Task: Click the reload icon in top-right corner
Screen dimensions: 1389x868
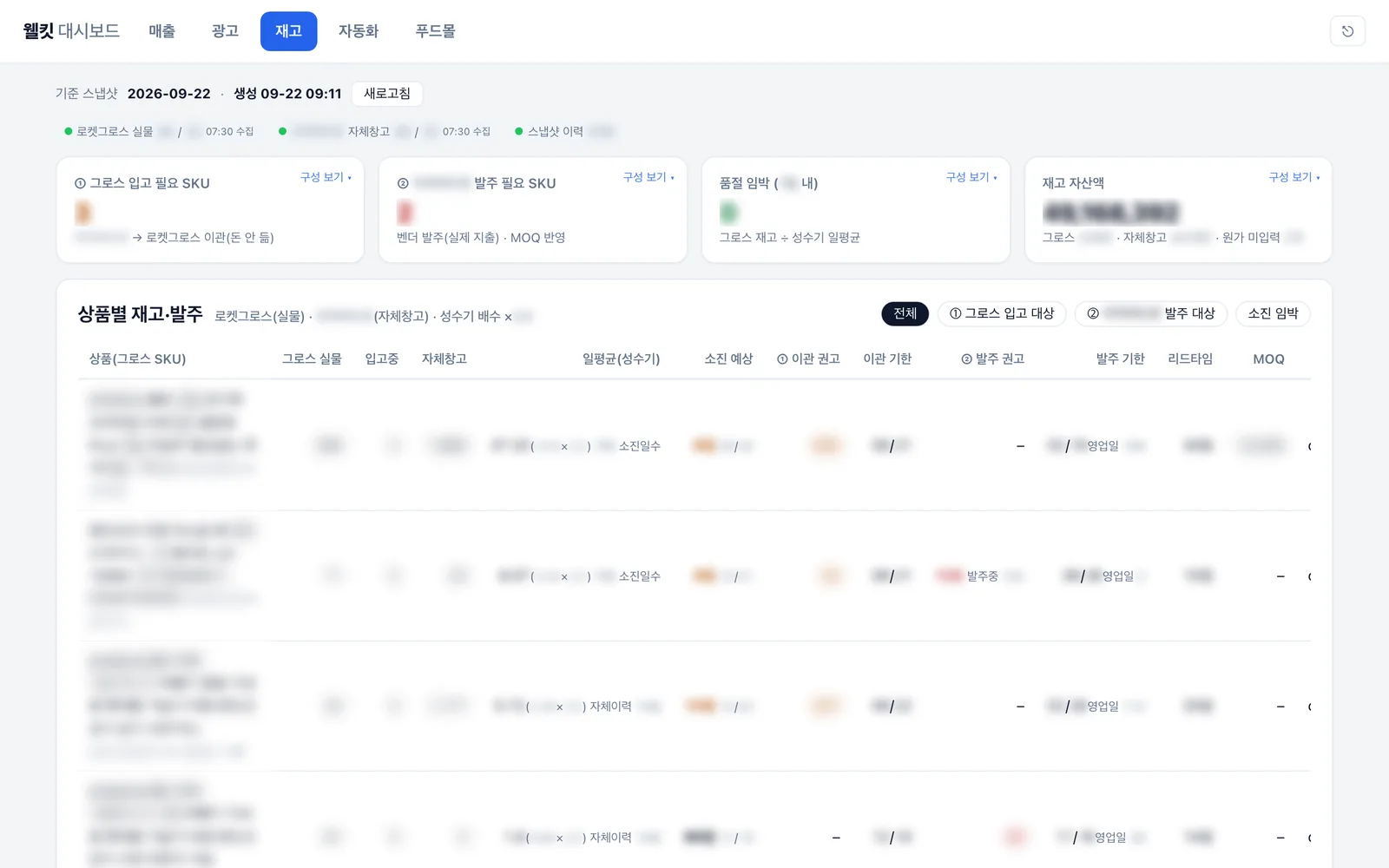Action: 1347,31
